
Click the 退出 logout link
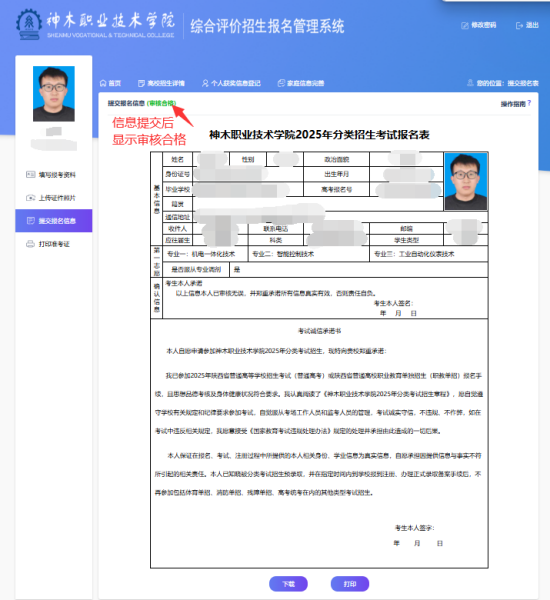[x=527, y=25]
